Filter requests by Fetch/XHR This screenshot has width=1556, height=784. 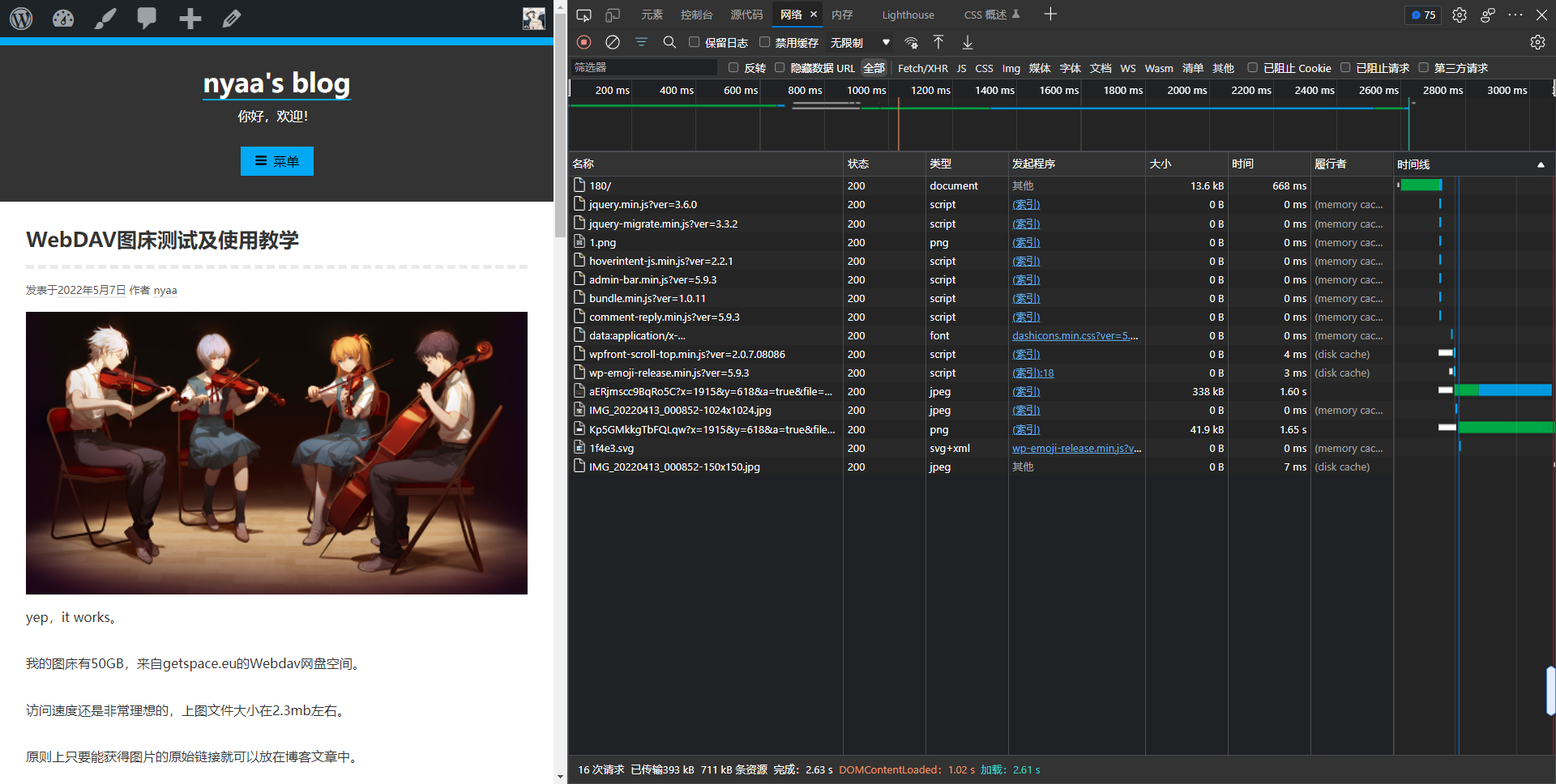tap(922, 68)
